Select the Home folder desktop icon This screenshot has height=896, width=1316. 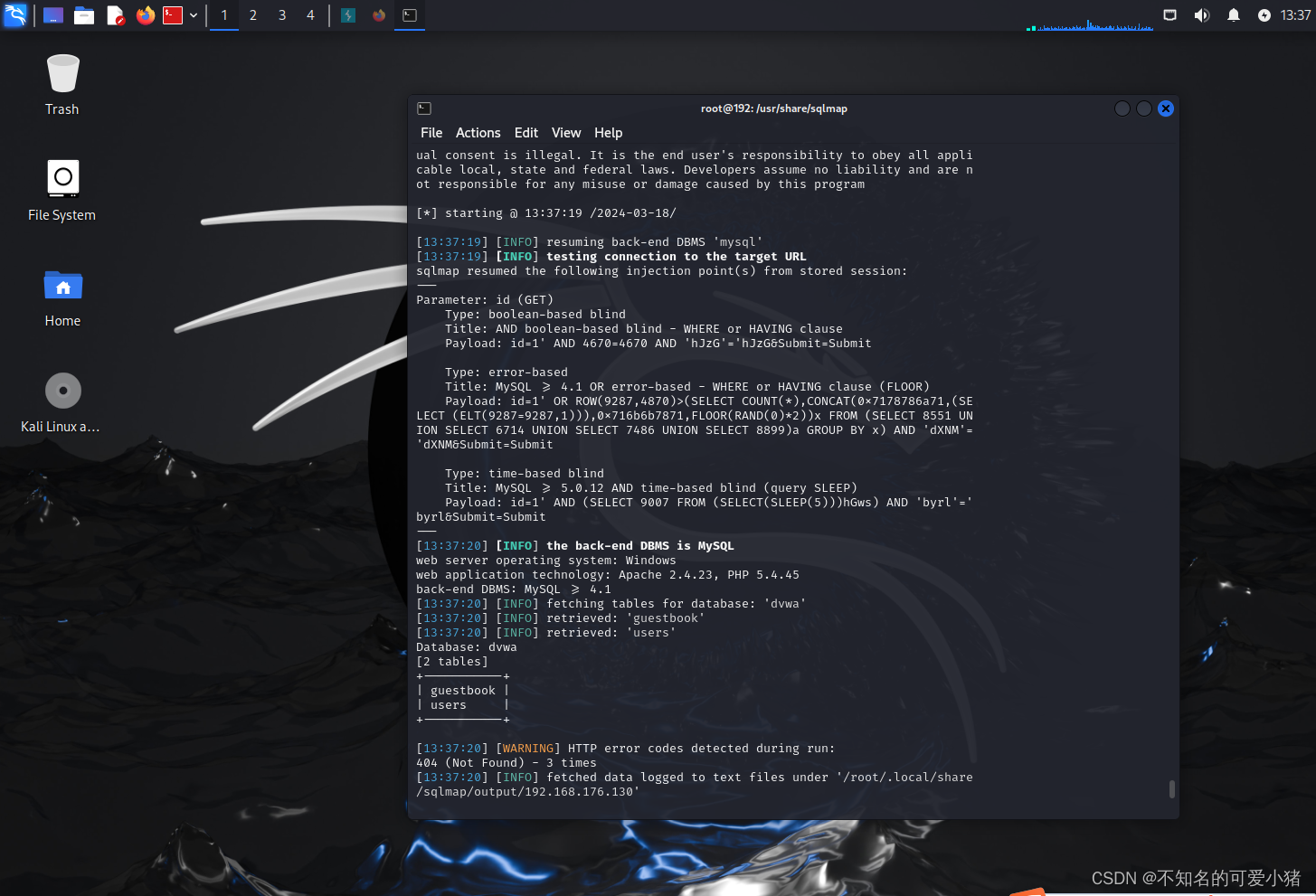62,297
